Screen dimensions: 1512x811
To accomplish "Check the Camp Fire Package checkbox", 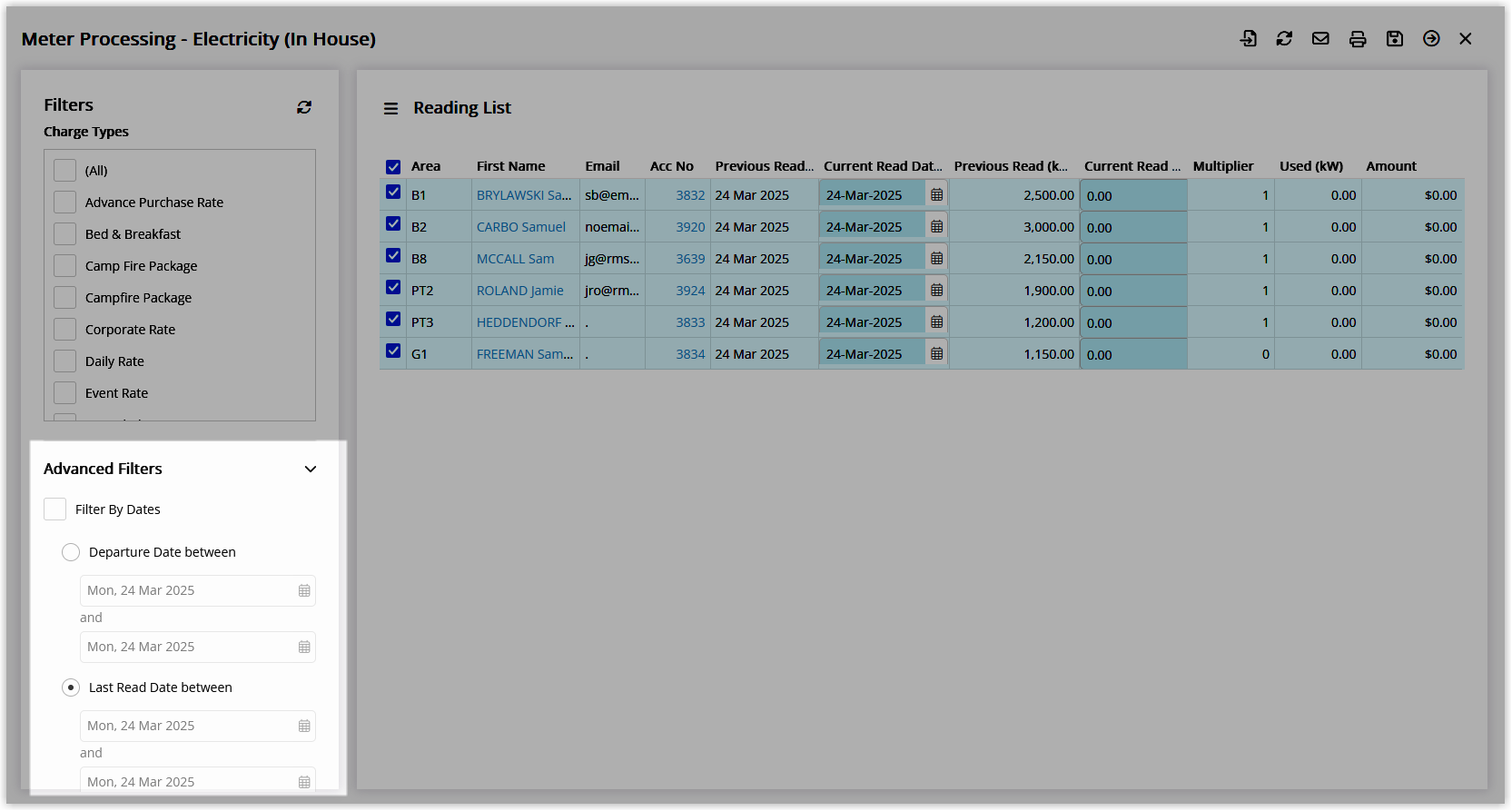I will click(x=64, y=265).
